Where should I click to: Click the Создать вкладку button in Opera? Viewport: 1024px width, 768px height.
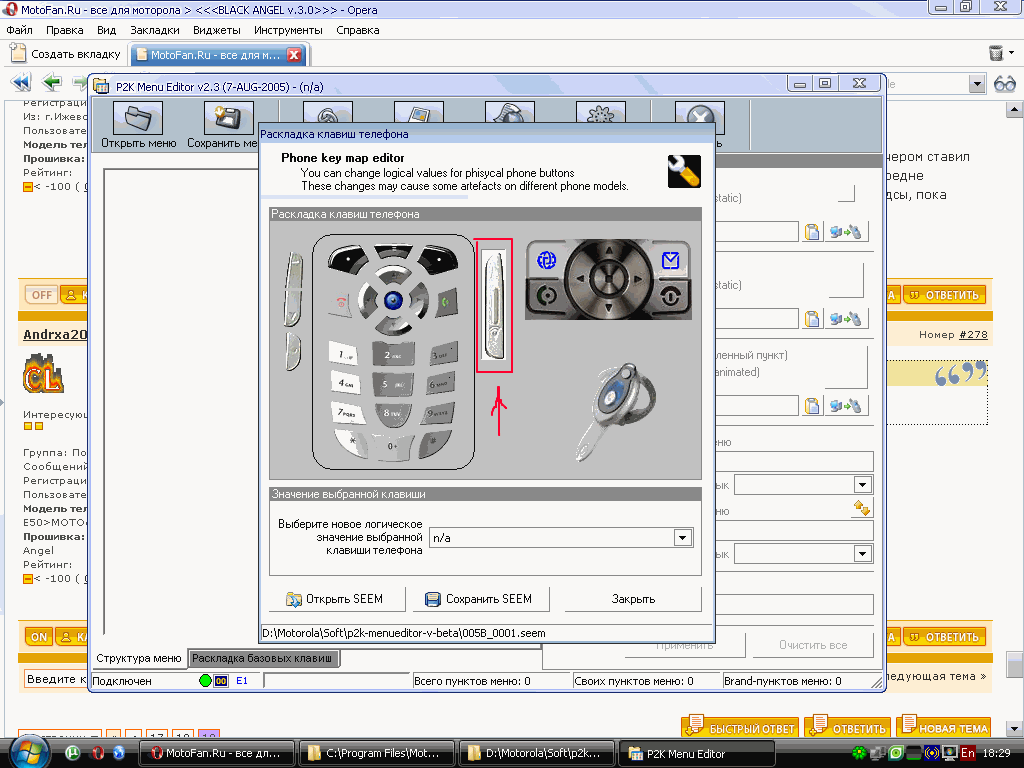coord(66,54)
